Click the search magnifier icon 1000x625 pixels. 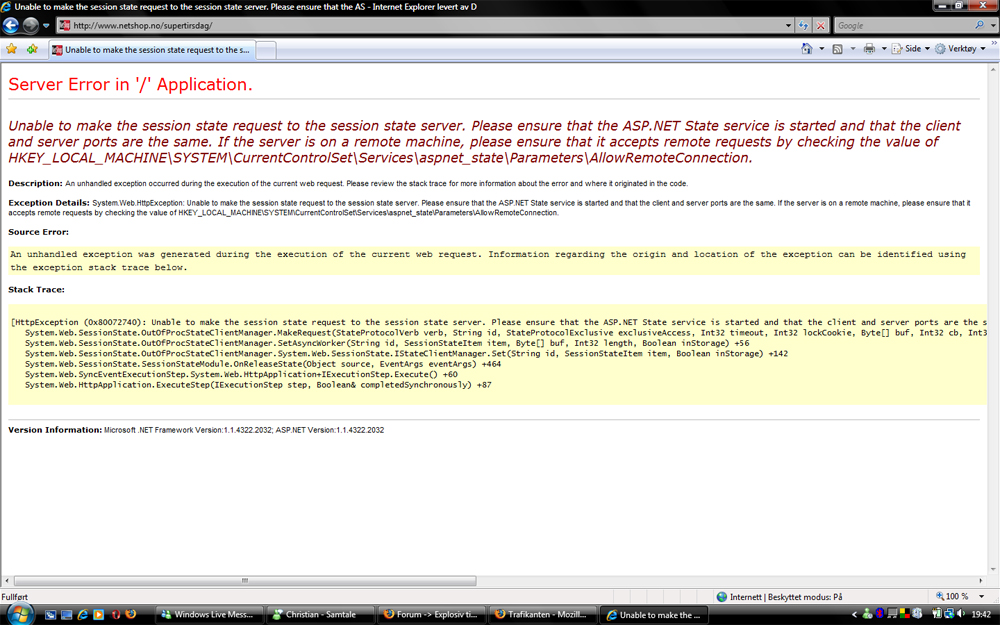coord(980,26)
